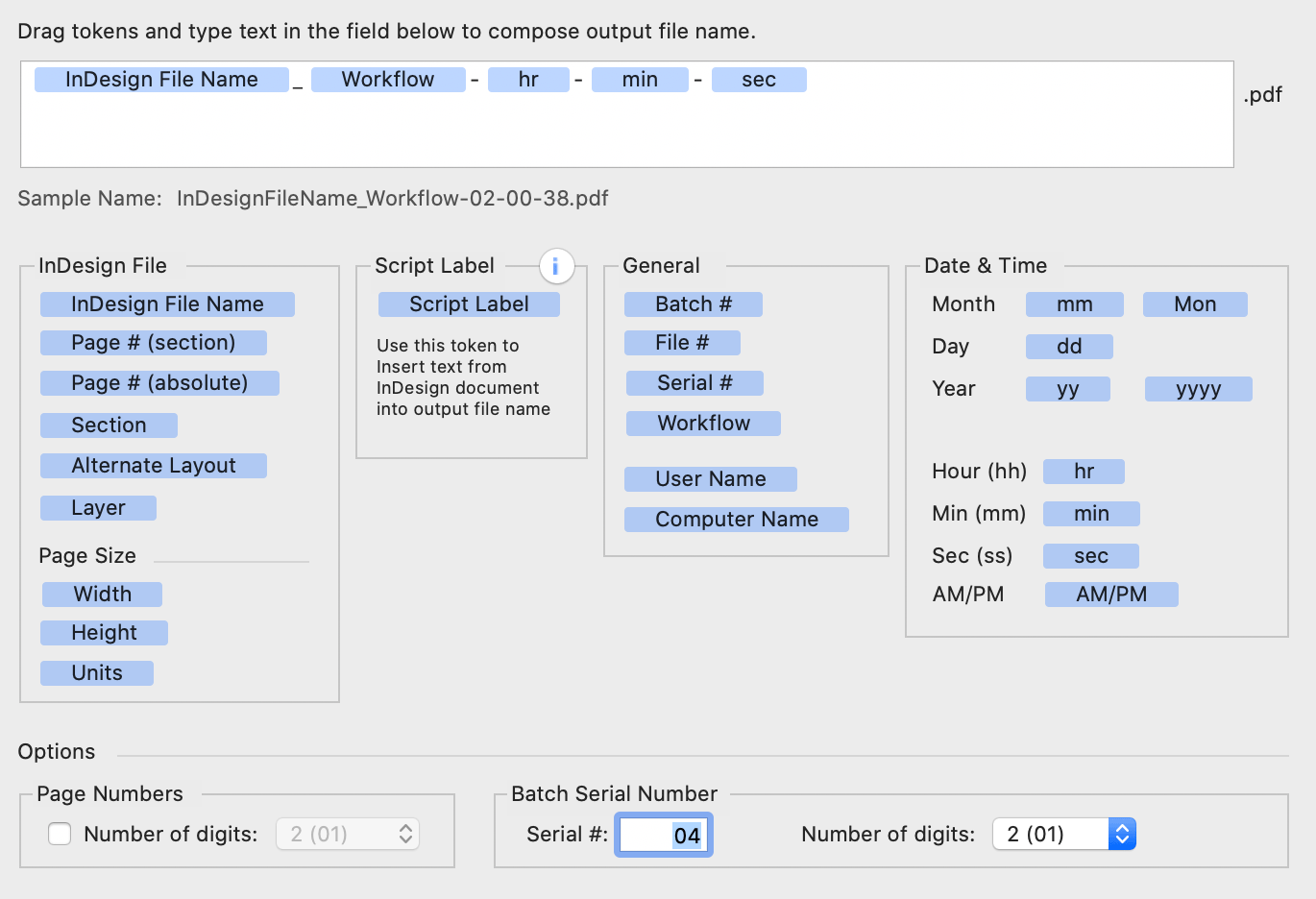Select the Alternate Layout token

[153, 465]
